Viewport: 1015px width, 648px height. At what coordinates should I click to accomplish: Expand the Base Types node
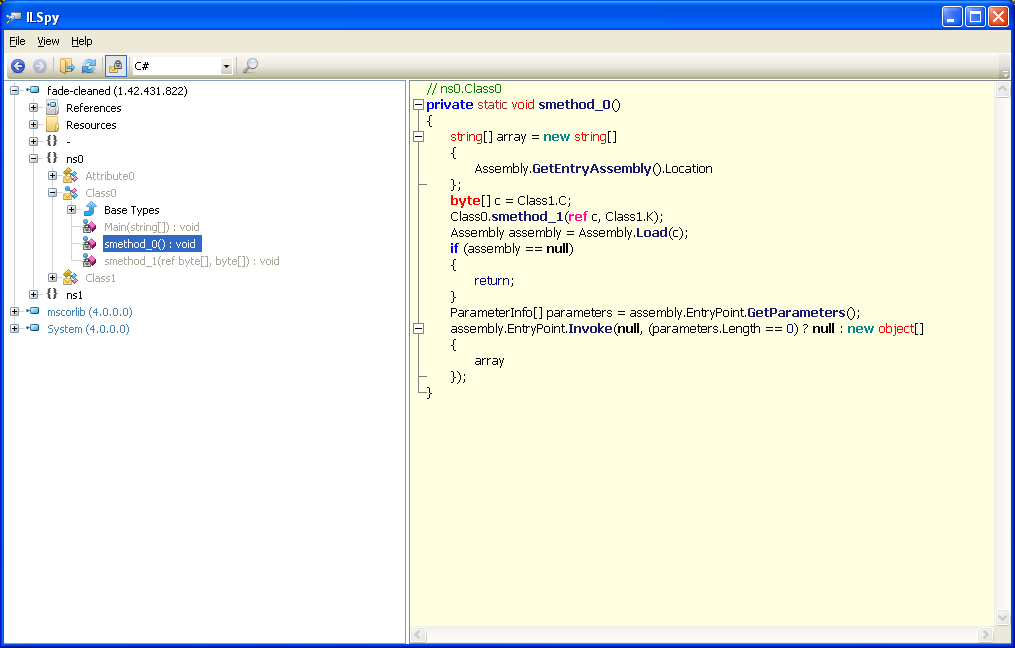[72, 210]
